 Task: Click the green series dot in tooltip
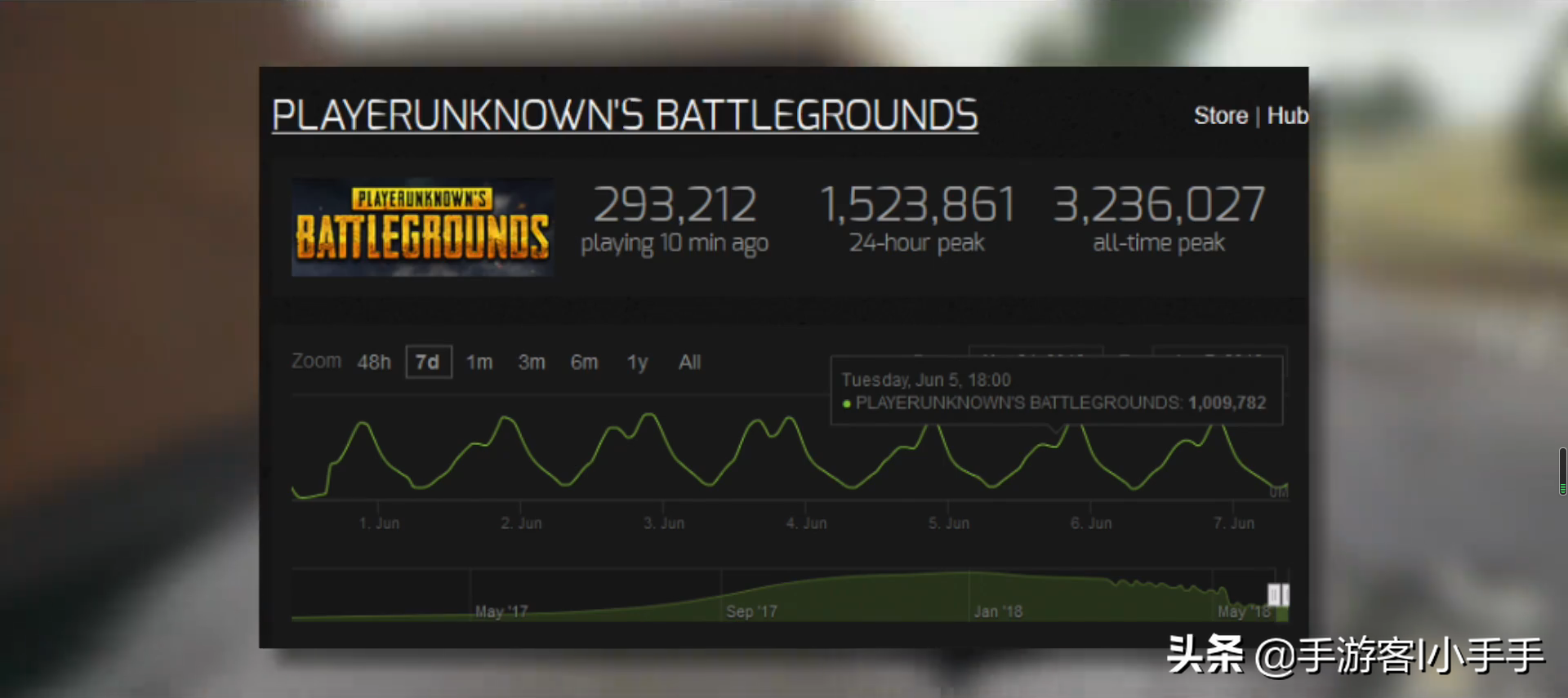click(x=846, y=403)
